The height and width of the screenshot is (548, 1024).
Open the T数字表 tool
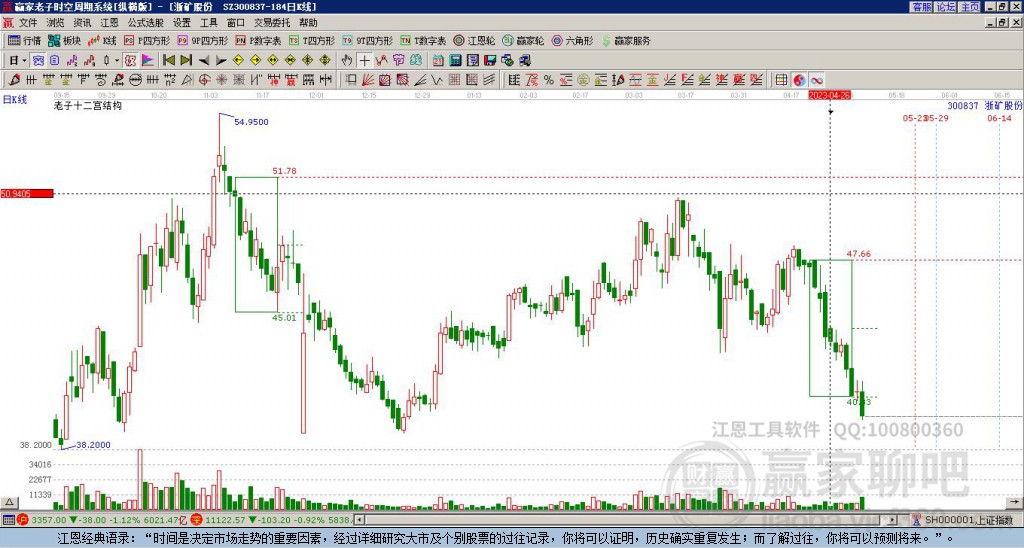point(423,40)
